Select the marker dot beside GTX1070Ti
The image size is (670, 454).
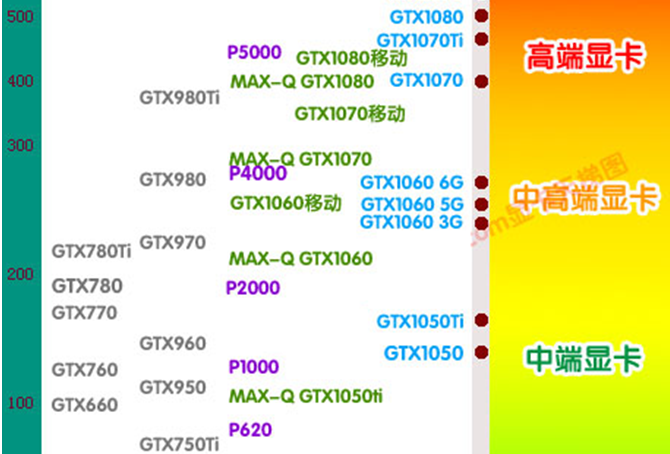(x=482, y=39)
